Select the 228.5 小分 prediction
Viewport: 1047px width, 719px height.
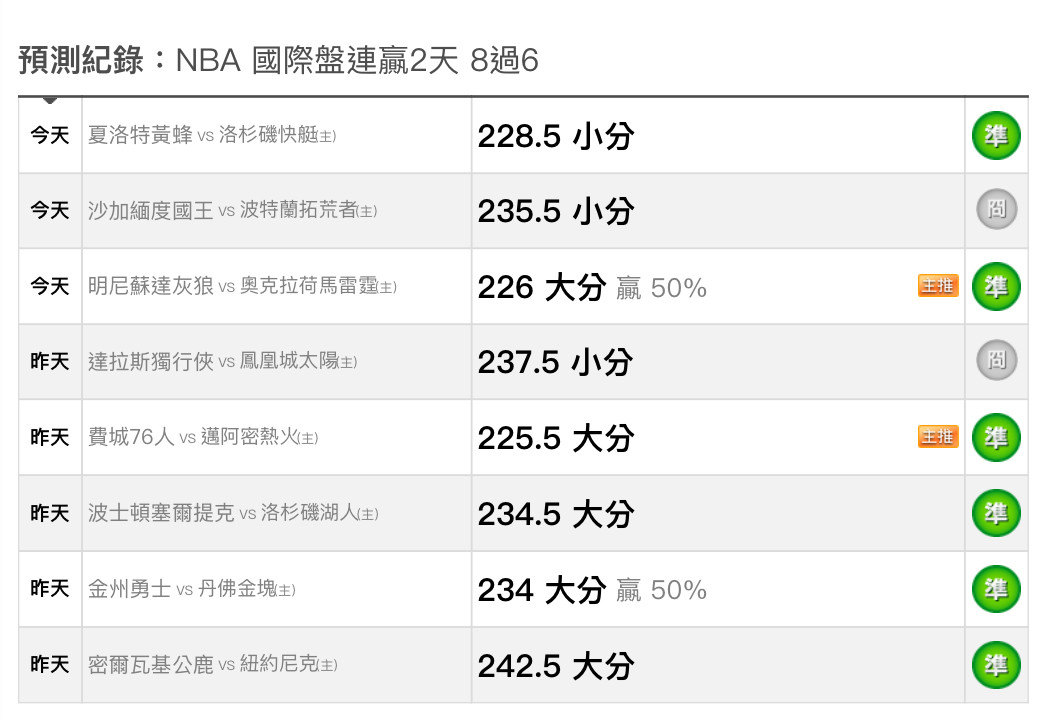click(x=556, y=136)
